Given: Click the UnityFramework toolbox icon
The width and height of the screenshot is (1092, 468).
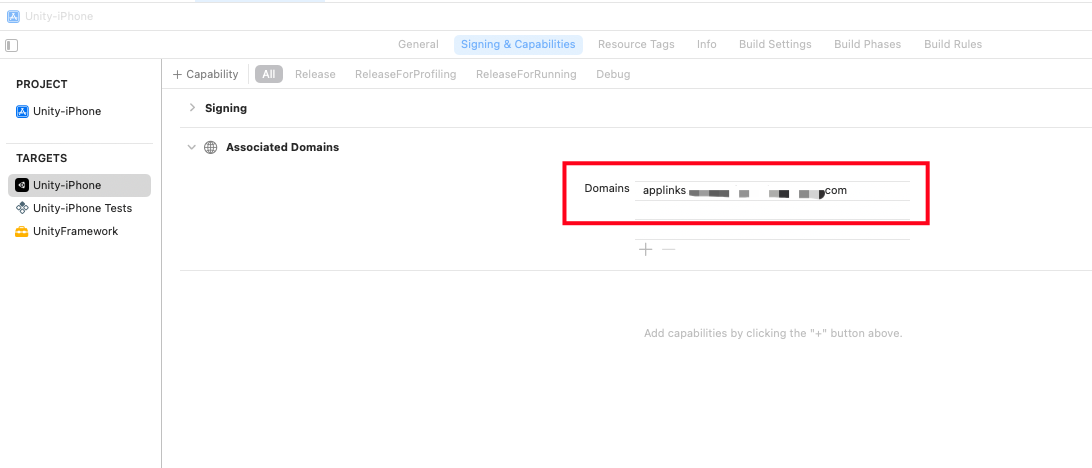Looking at the screenshot, I should [22, 231].
